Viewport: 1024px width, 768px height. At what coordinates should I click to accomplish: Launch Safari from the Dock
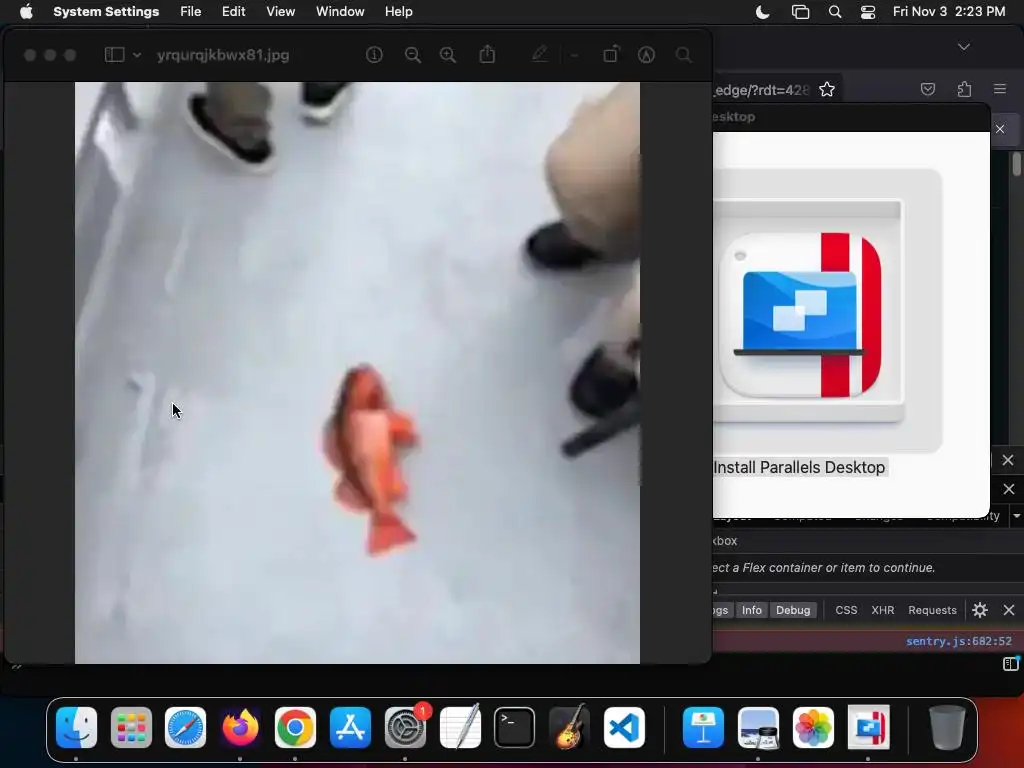(185, 728)
